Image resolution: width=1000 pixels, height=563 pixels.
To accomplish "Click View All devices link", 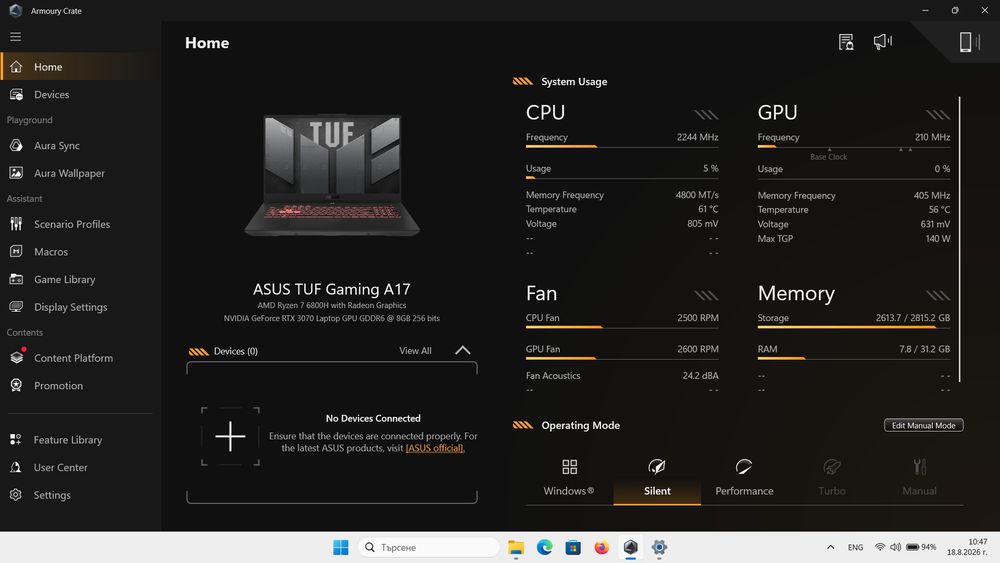I will 415,351.
